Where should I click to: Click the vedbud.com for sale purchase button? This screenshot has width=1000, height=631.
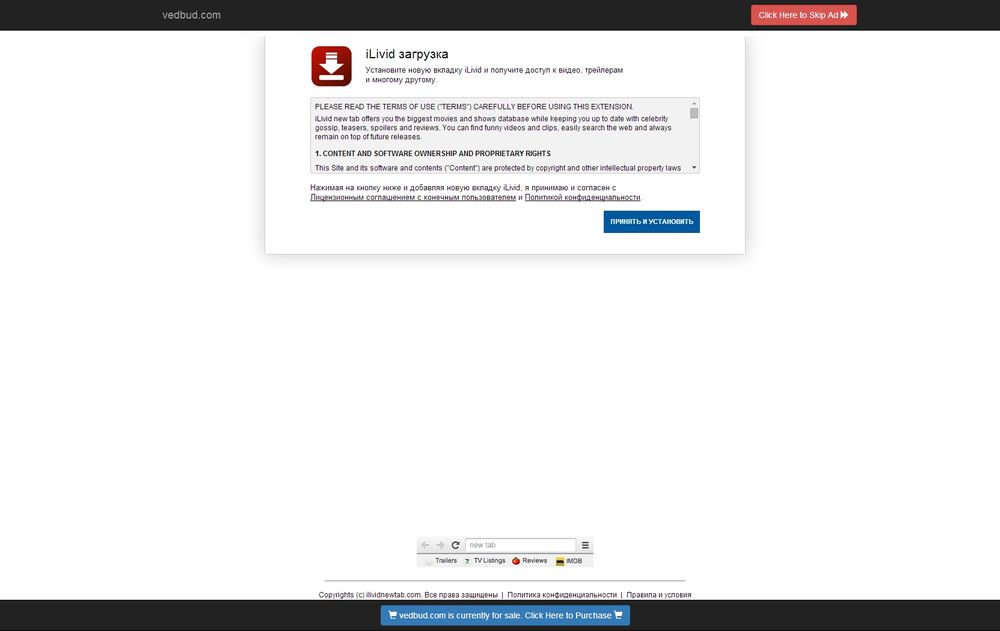(505, 616)
